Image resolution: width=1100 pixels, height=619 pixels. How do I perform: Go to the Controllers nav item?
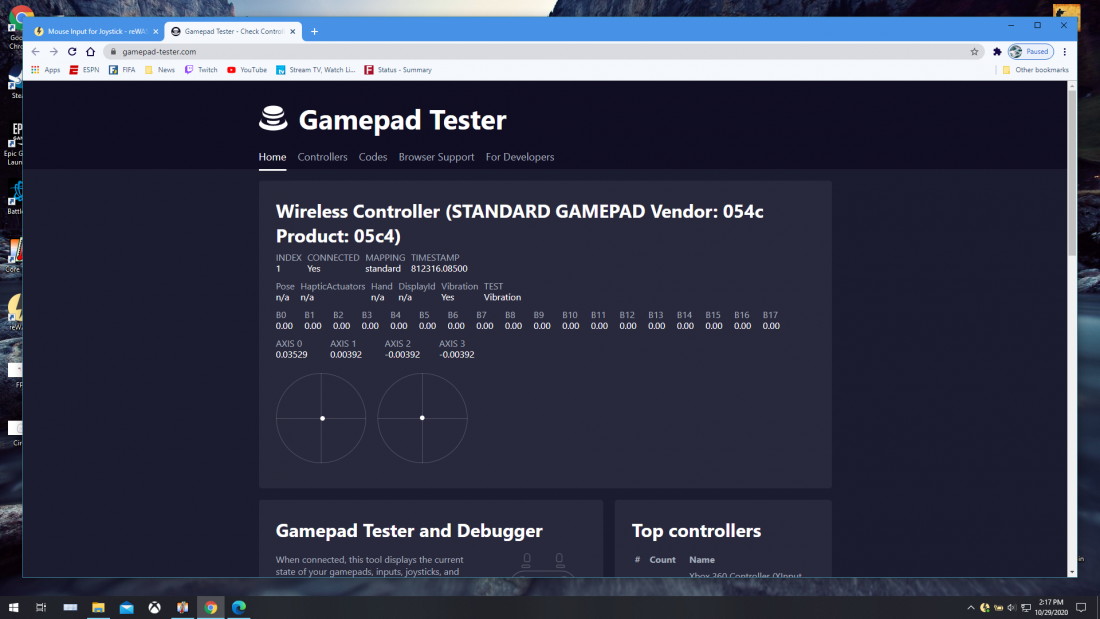pos(322,157)
